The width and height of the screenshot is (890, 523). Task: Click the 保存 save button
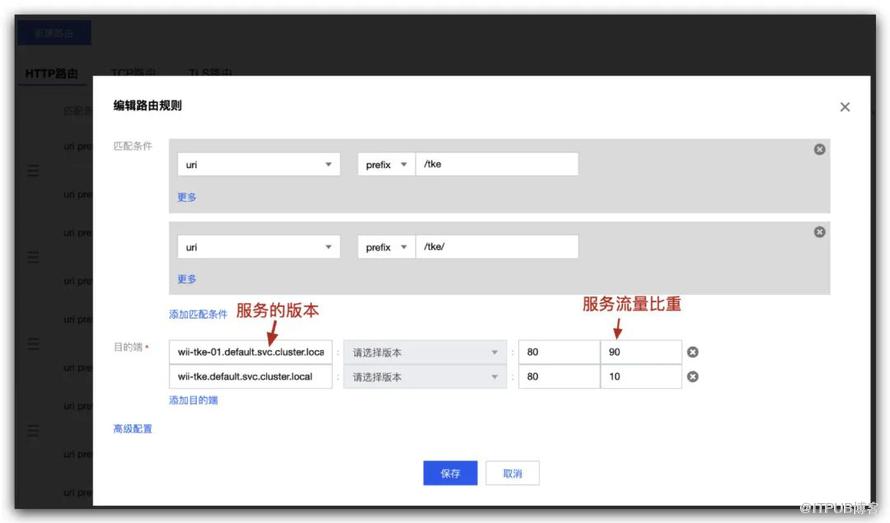tap(450, 473)
